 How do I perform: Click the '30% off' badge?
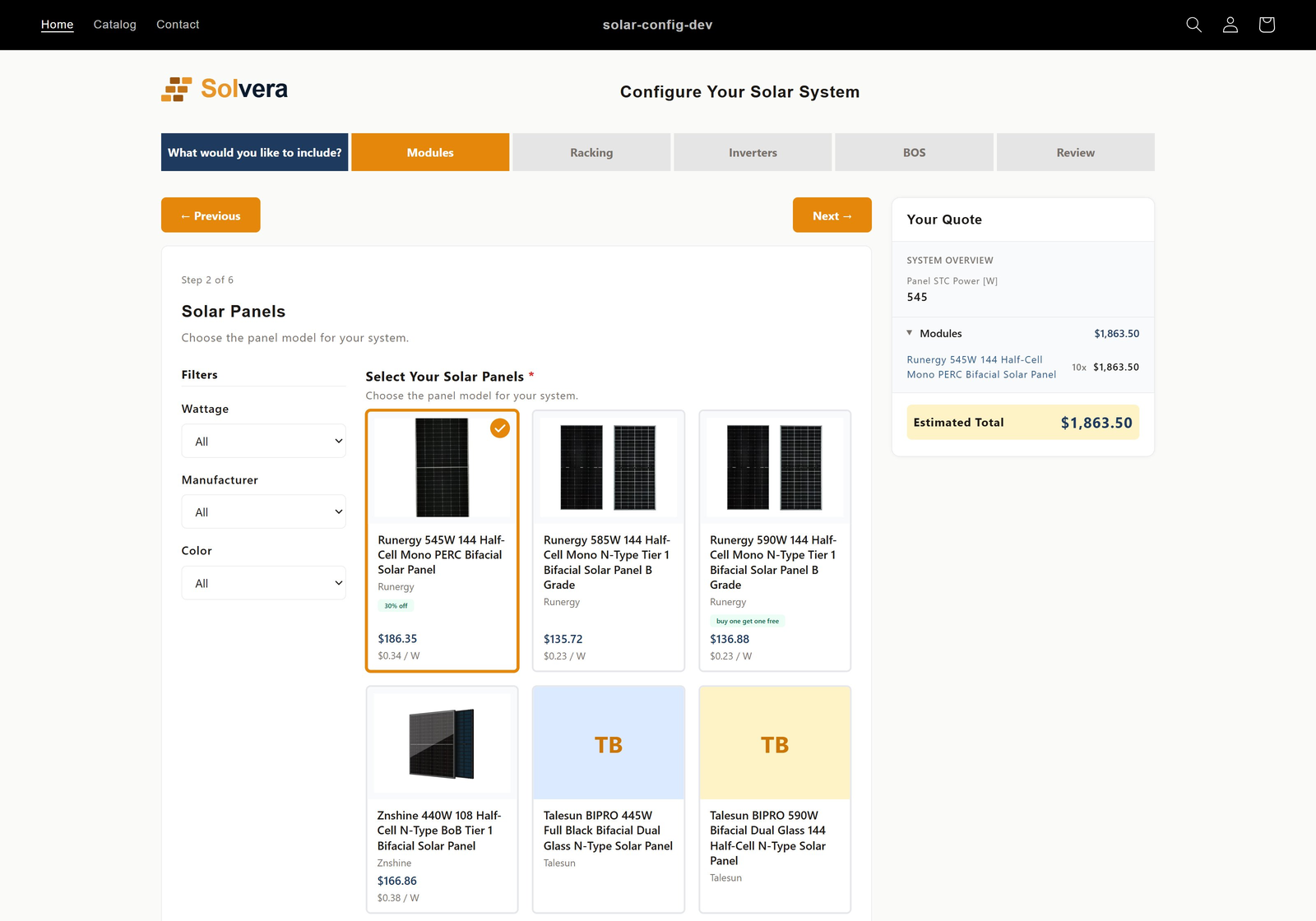click(396, 605)
